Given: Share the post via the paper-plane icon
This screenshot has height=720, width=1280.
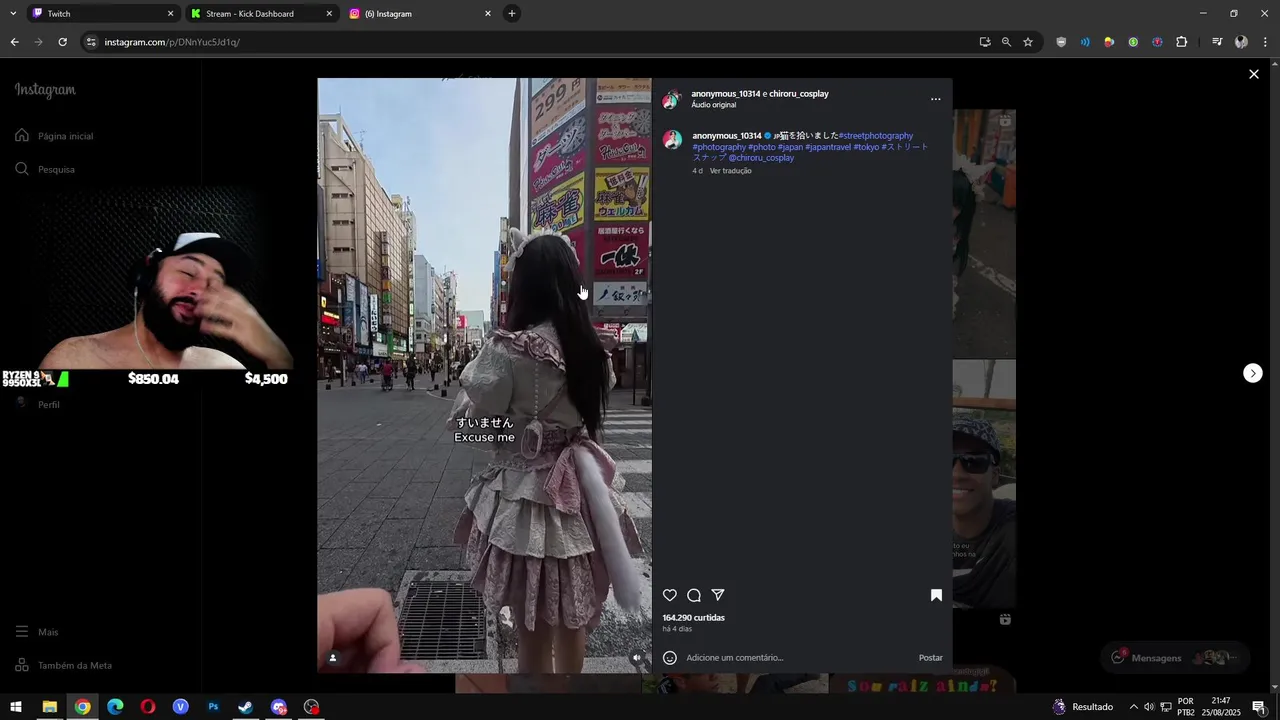Looking at the screenshot, I should tap(718, 595).
